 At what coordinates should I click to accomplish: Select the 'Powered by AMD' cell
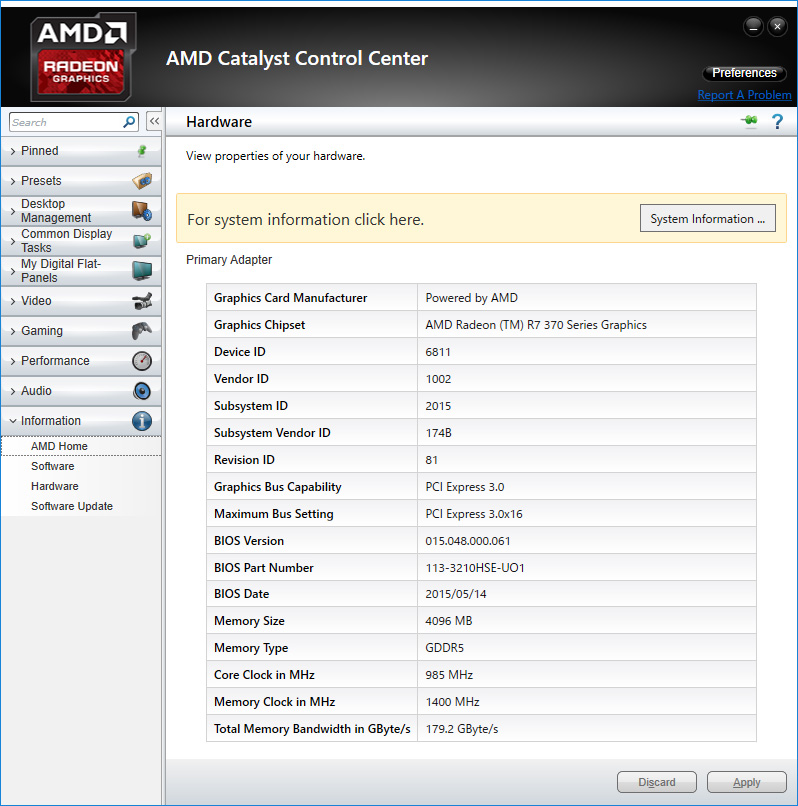pyautogui.click(x=587, y=298)
